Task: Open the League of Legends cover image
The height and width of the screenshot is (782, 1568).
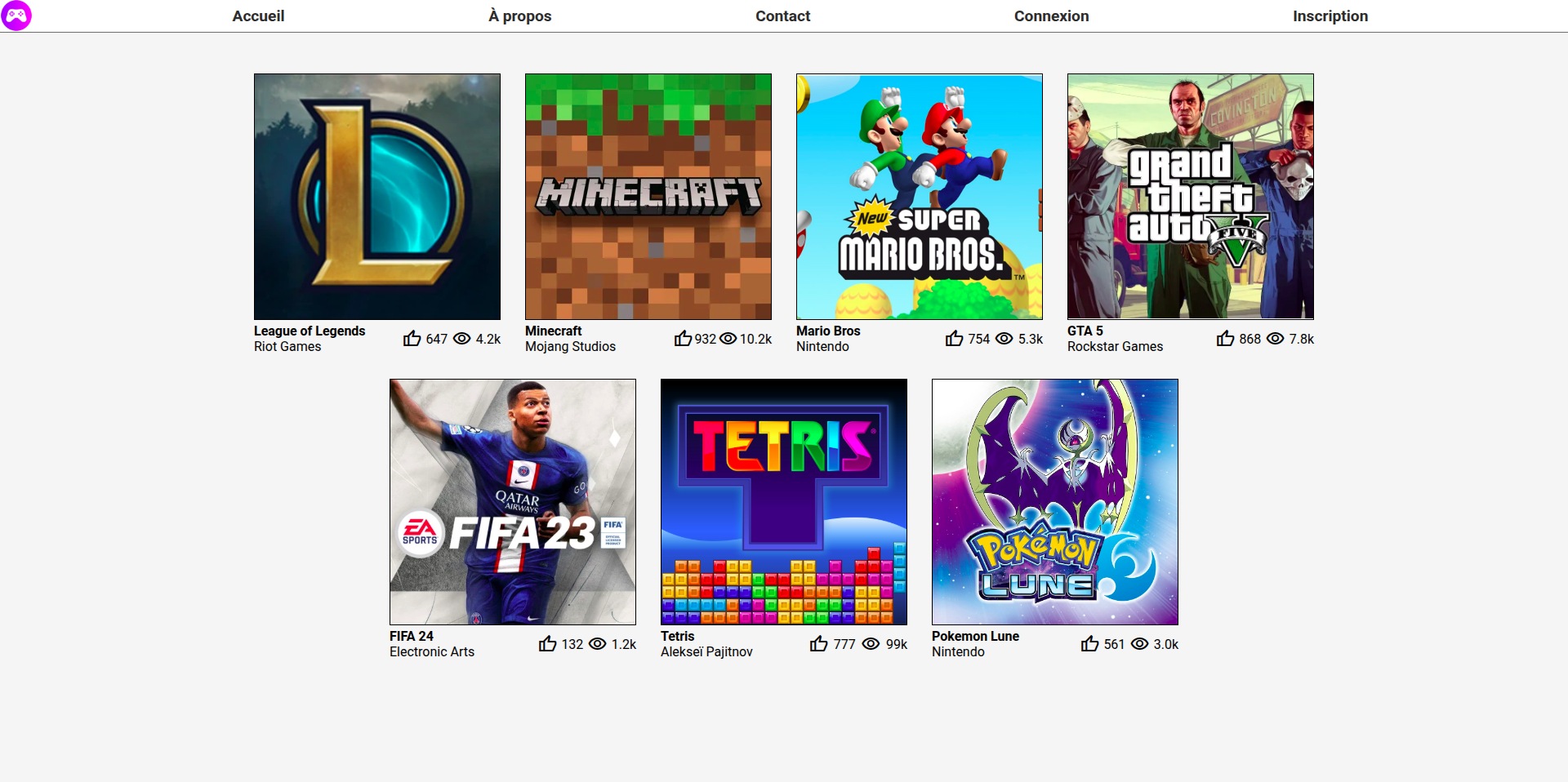Action: [377, 197]
